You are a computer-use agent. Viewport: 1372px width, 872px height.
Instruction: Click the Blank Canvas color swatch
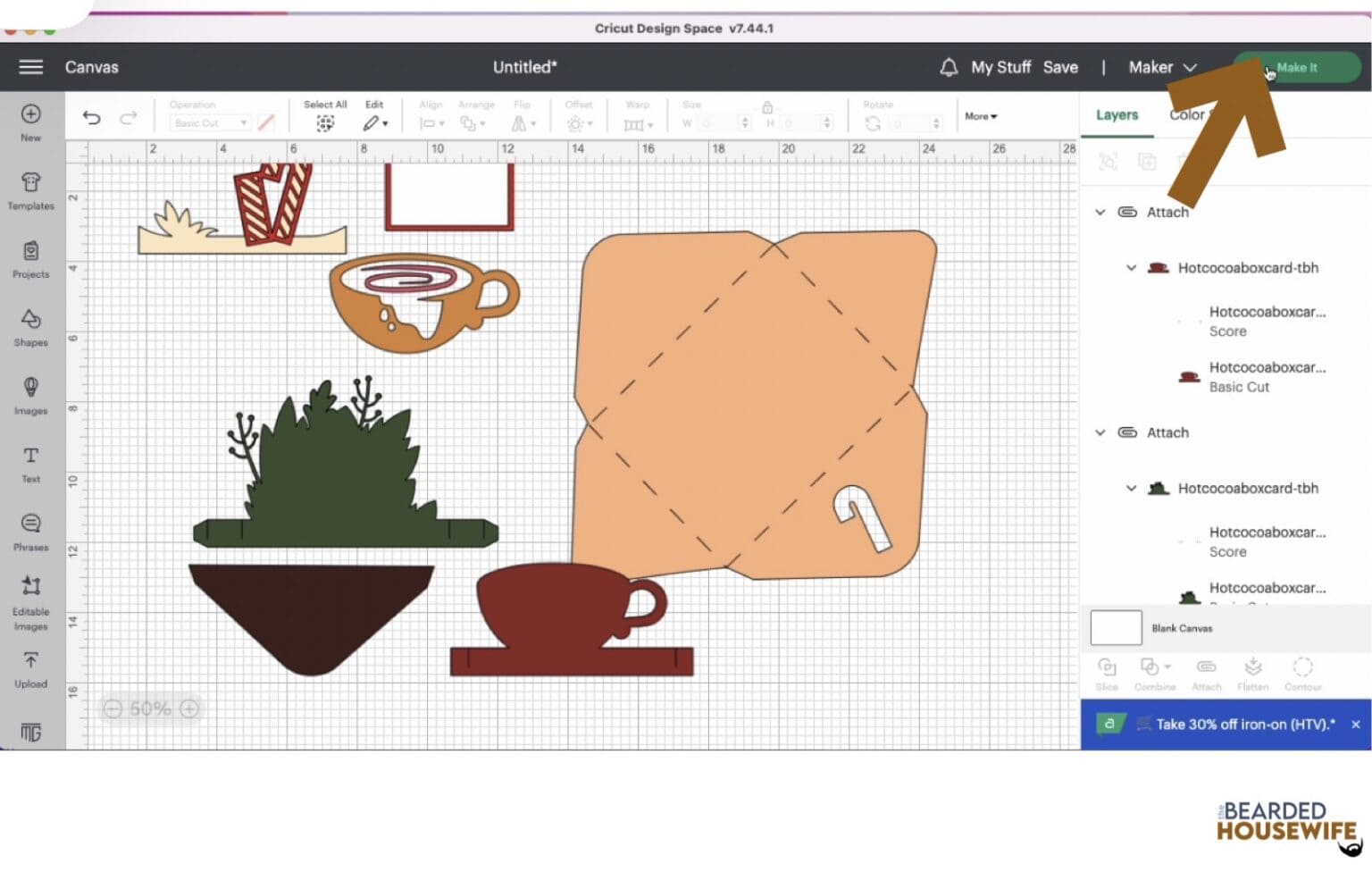[x=1116, y=628]
